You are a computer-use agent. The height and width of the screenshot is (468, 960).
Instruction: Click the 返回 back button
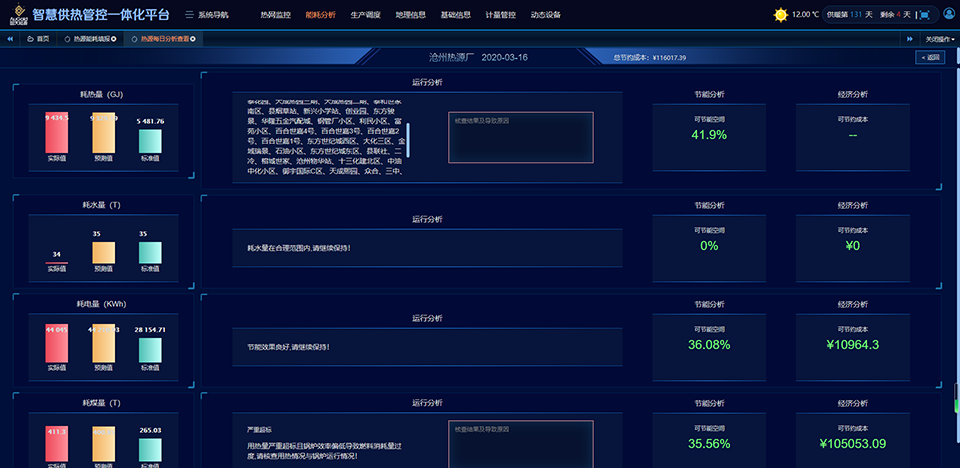930,58
